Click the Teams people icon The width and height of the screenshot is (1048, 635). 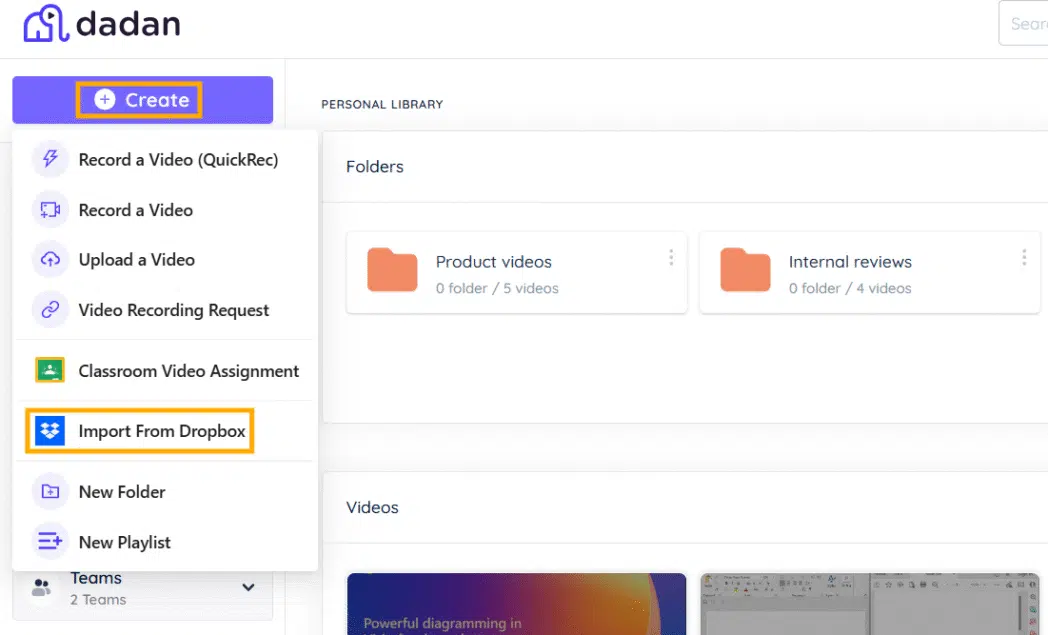point(40,587)
